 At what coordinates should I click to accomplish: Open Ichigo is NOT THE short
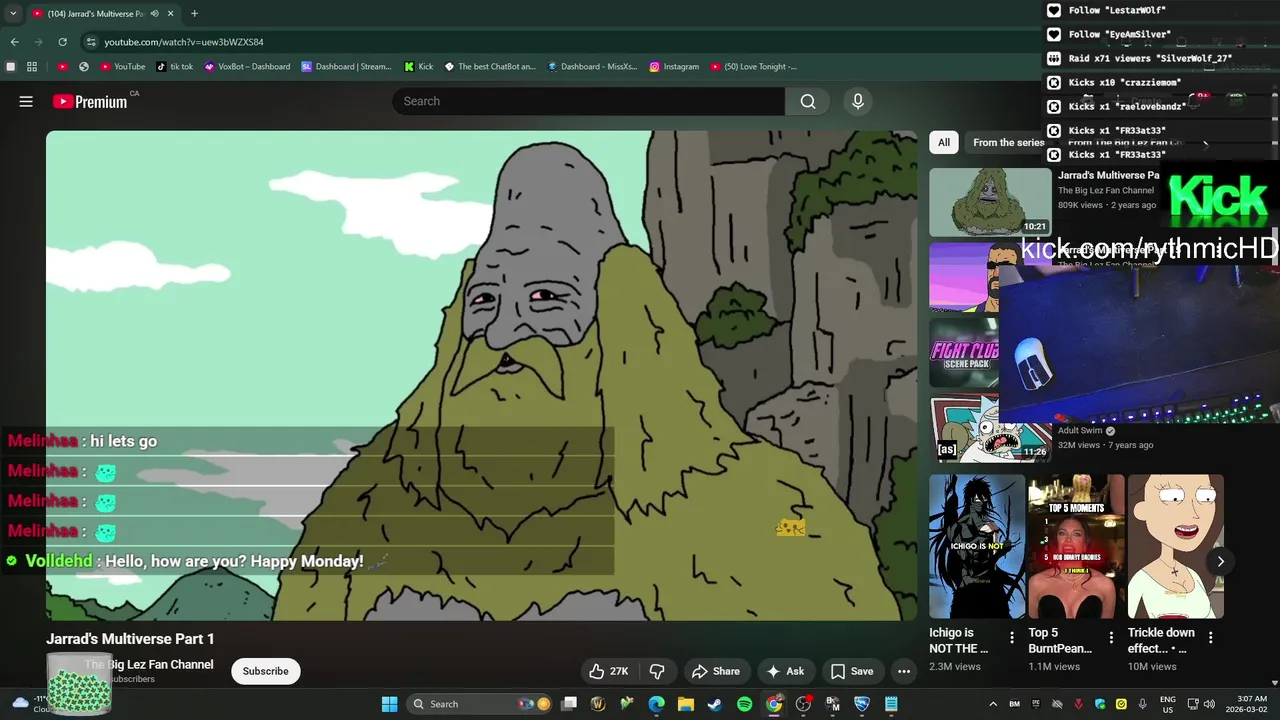tap(977, 546)
